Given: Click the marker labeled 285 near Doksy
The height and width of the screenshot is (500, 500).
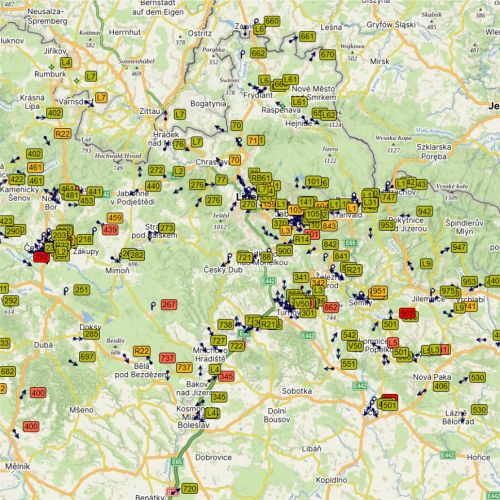Looking at the screenshot, I should click(x=91, y=334).
